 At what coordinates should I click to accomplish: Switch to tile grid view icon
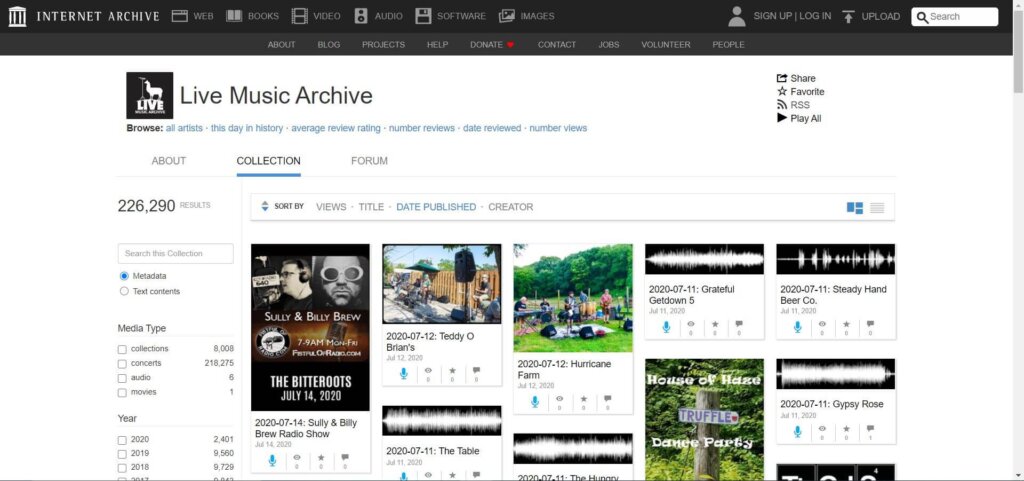[x=855, y=208]
